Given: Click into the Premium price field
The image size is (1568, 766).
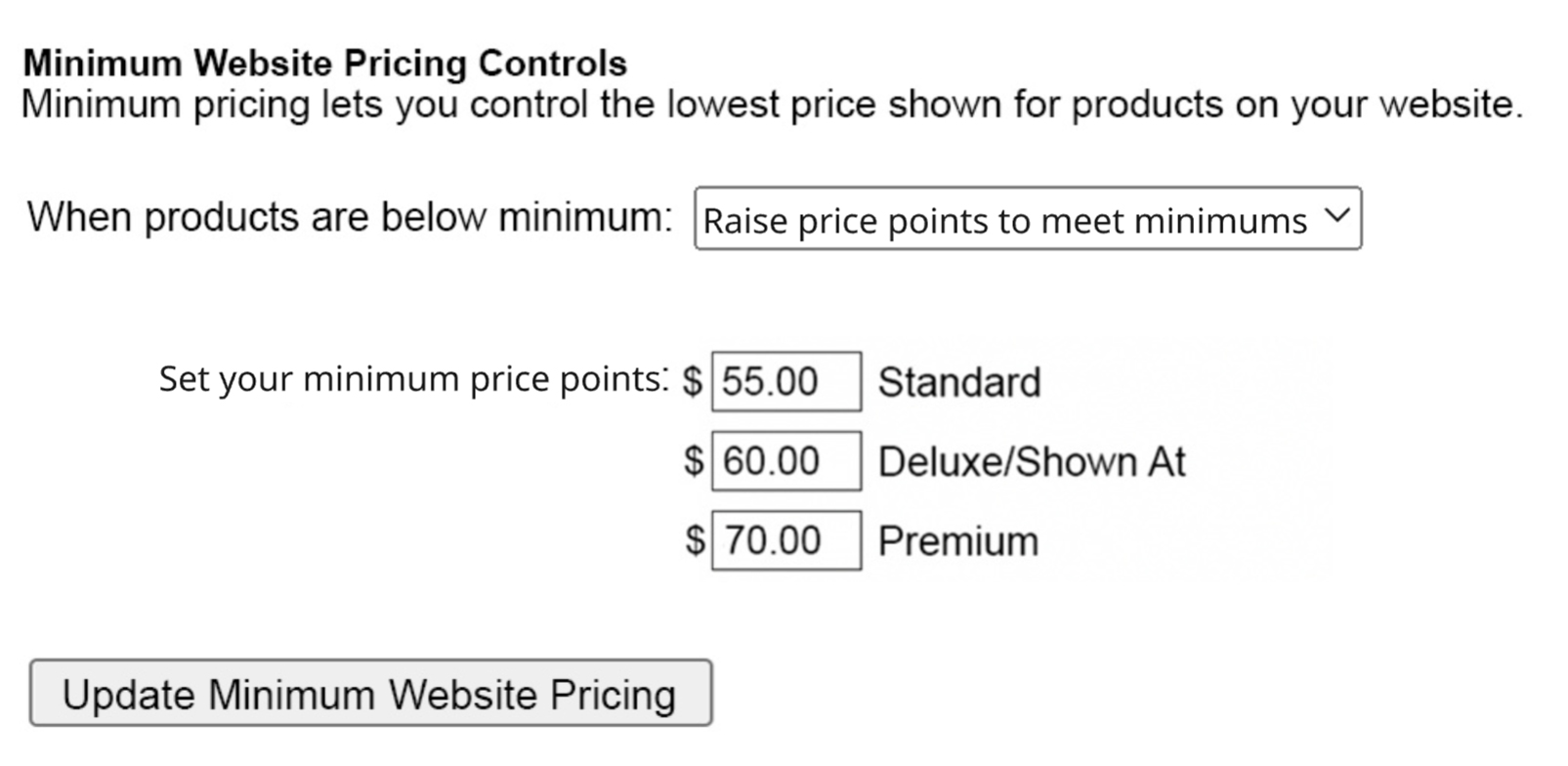Looking at the screenshot, I should [x=785, y=540].
